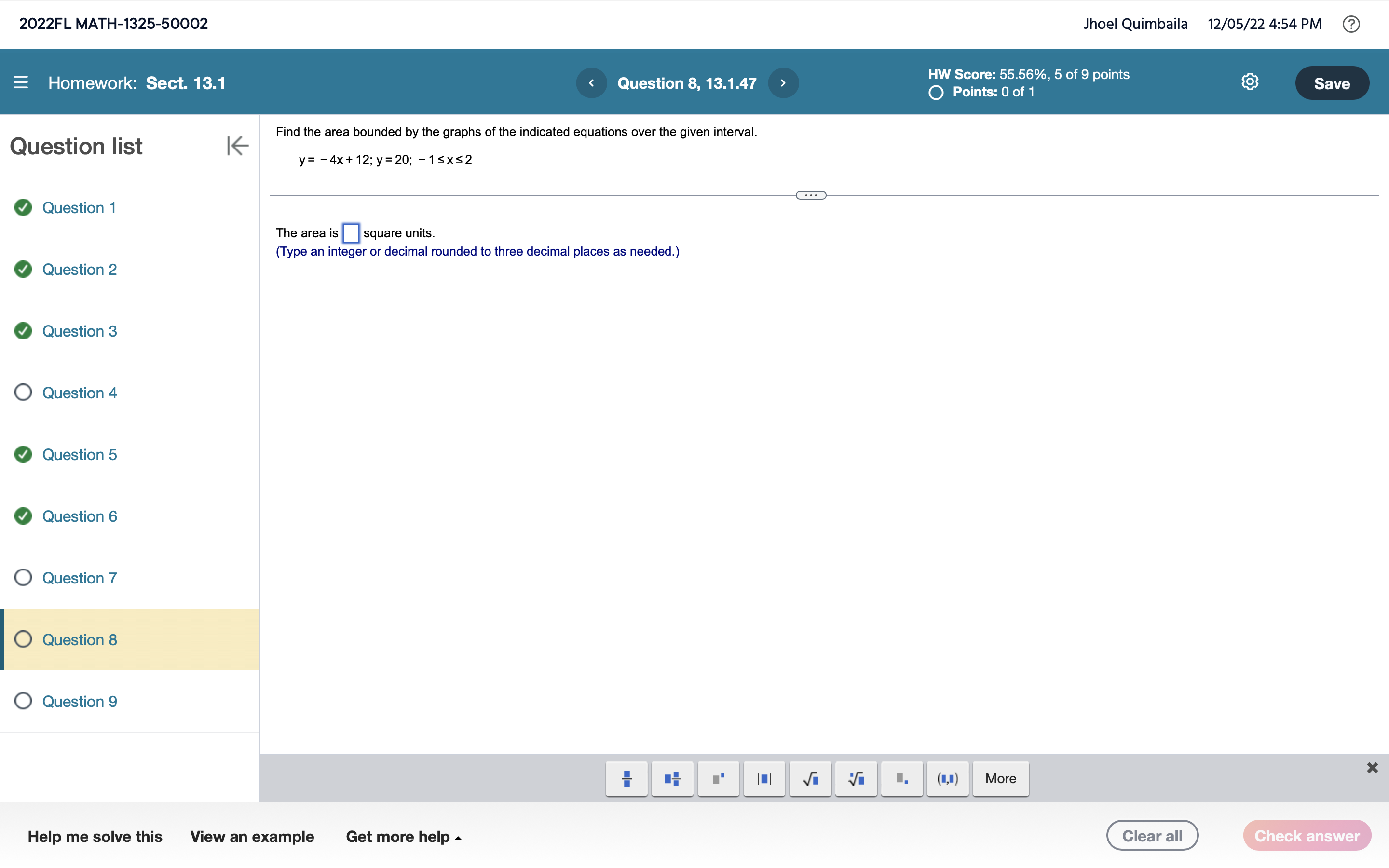Navigate to previous question arrow

[592, 83]
